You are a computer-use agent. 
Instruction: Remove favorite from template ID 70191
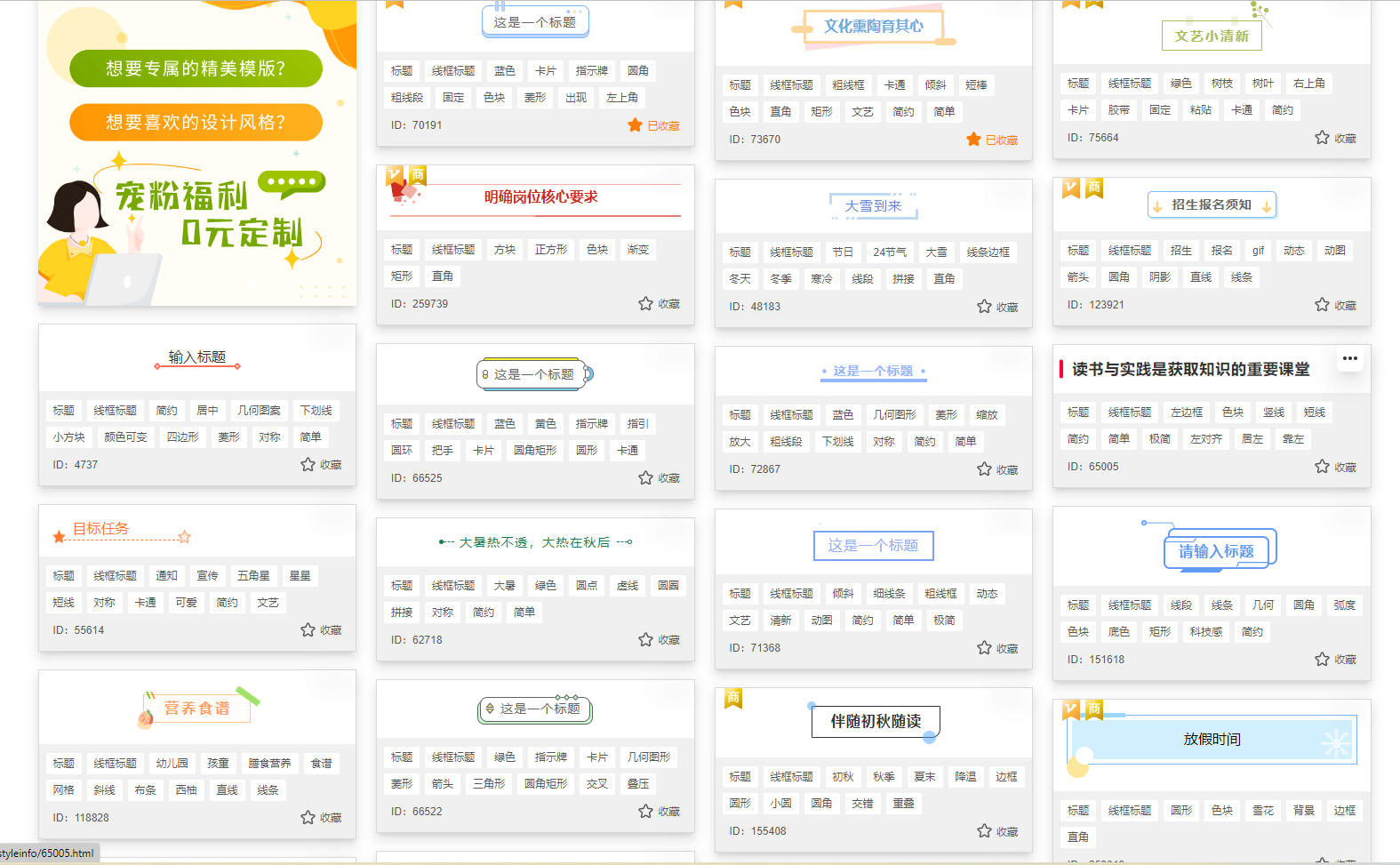point(636,125)
